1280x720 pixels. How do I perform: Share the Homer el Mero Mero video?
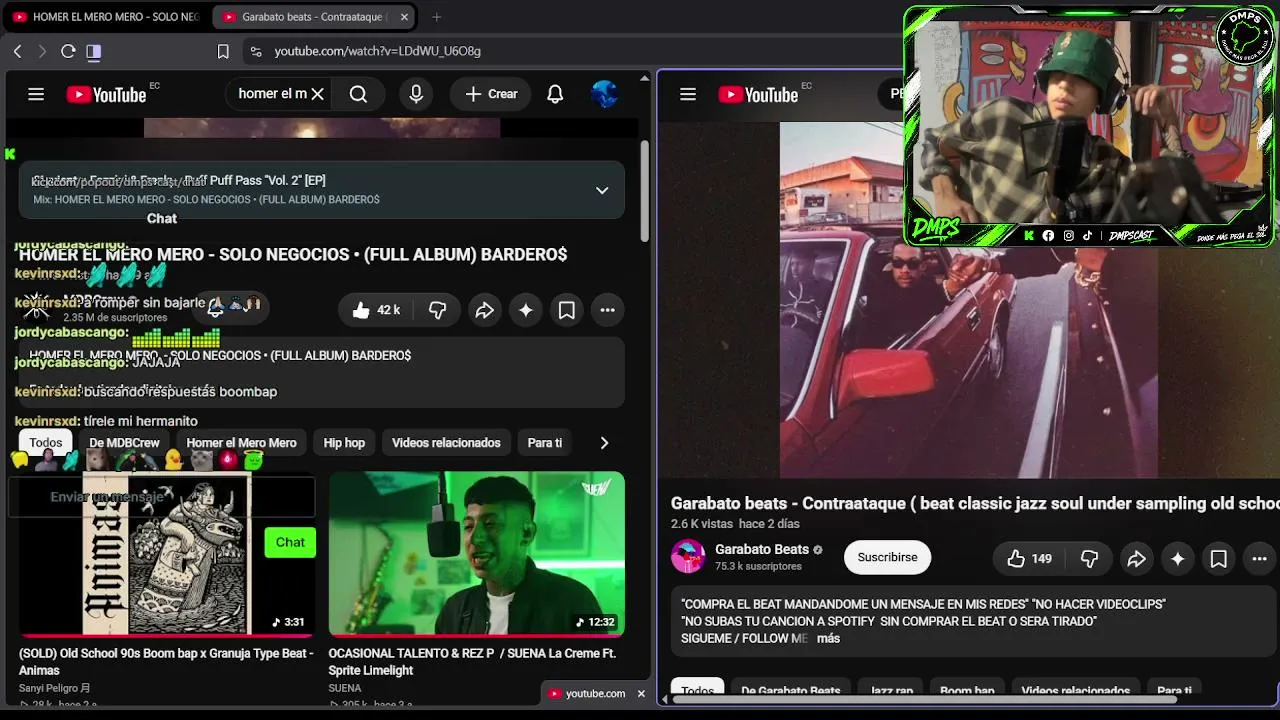pyautogui.click(x=484, y=310)
